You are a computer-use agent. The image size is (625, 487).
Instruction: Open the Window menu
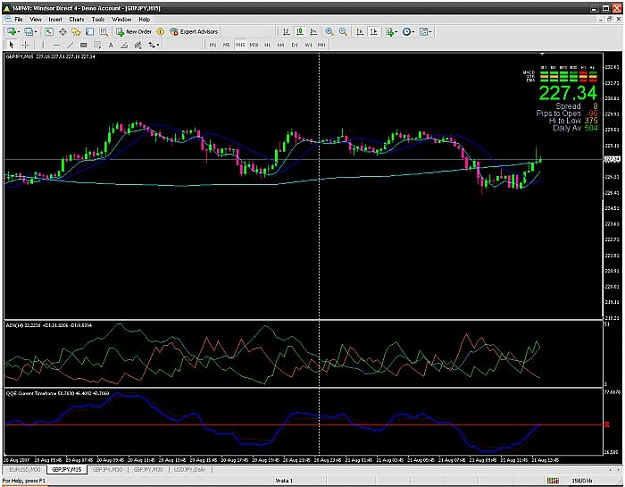121,19
